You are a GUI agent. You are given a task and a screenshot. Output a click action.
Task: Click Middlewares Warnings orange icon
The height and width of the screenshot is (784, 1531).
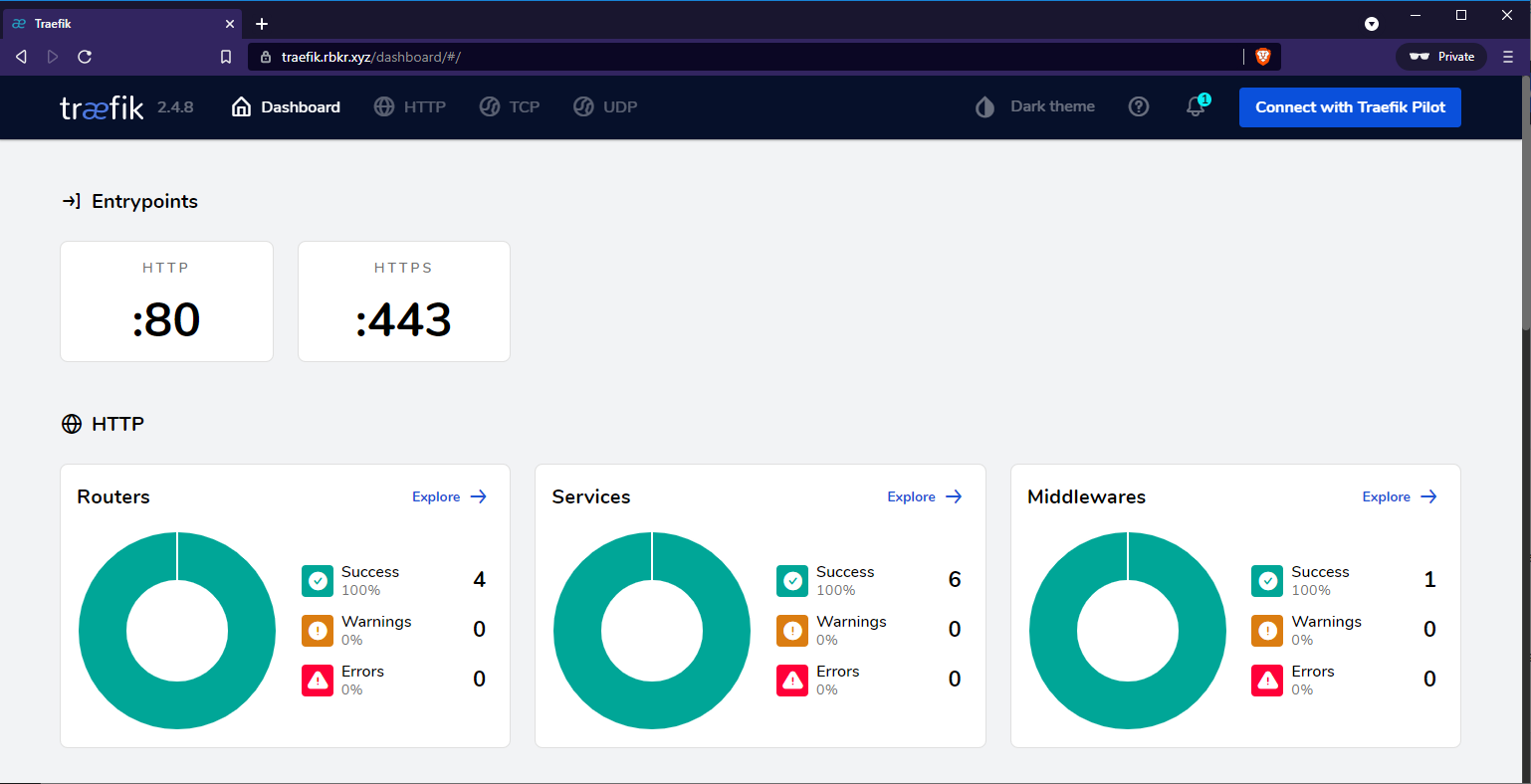click(x=1267, y=631)
